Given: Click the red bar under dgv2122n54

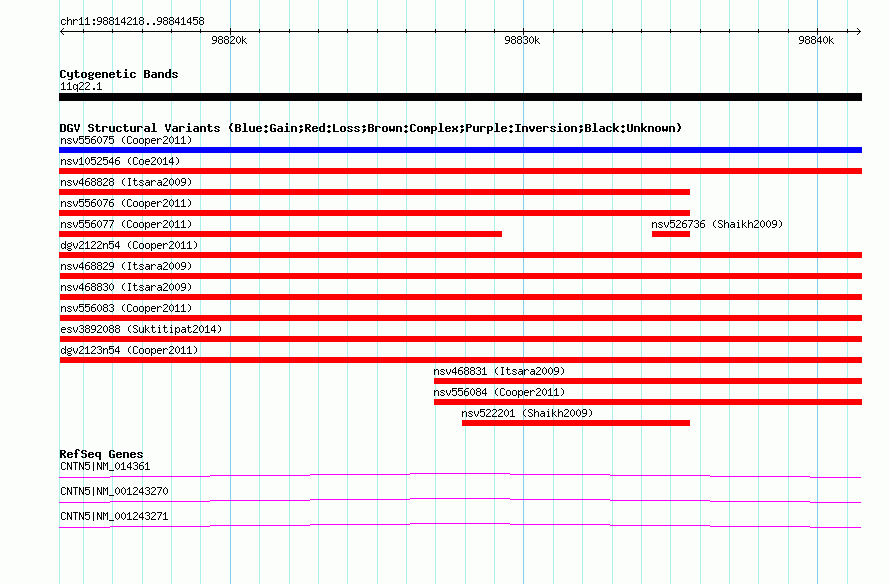Looking at the screenshot, I should pyautogui.click(x=460, y=255).
